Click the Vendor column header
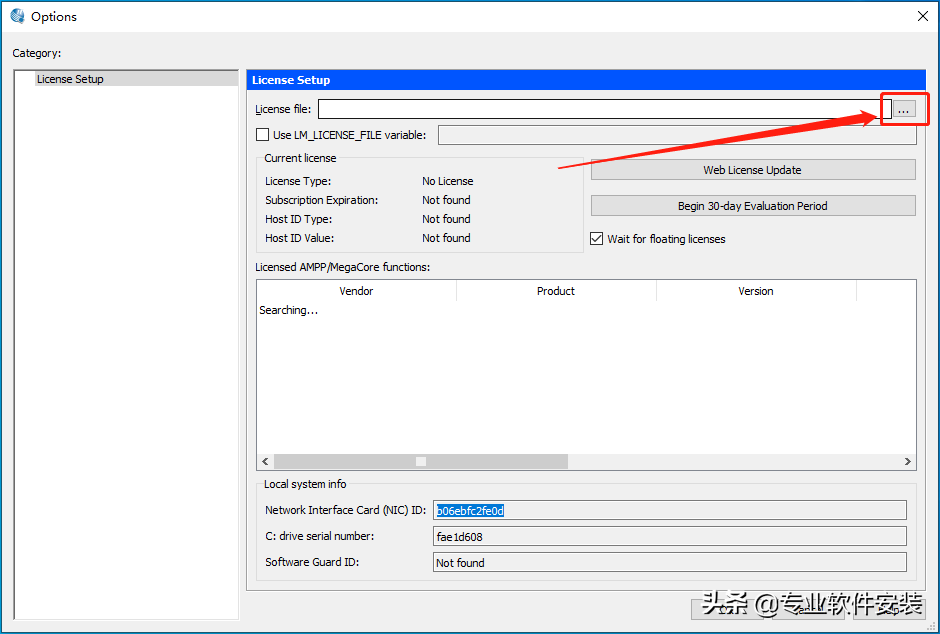Image resolution: width=940 pixels, height=634 pixels. pos(356,291)
